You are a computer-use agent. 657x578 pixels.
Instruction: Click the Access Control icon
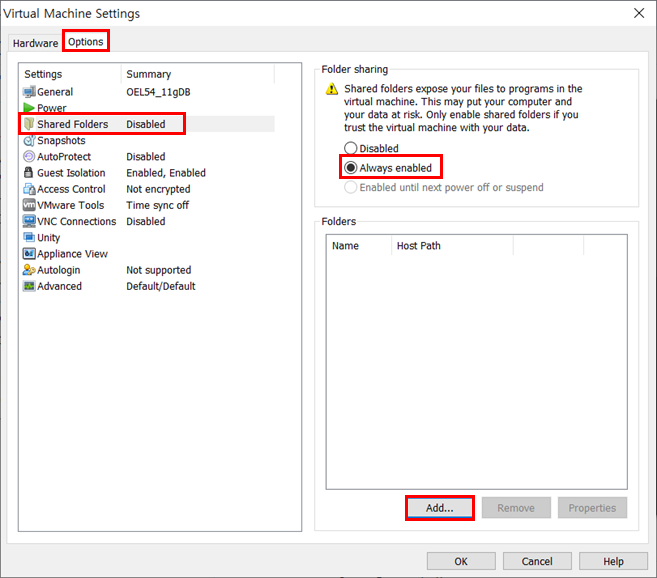coord(29,189)
